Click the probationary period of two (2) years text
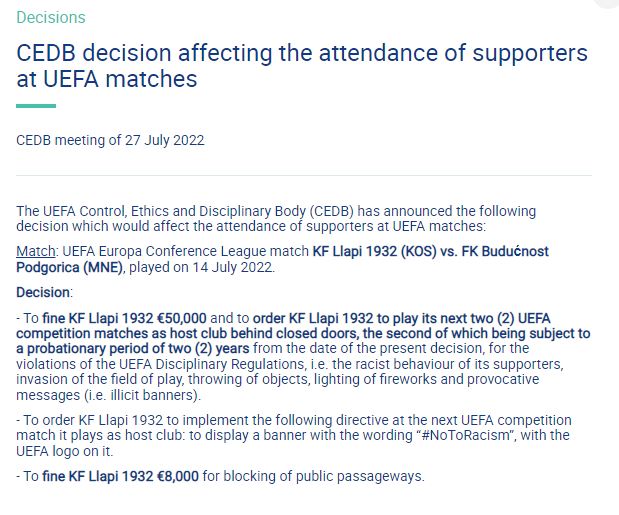This screenshot has width=619, height=515. click(x=138, y=349)
